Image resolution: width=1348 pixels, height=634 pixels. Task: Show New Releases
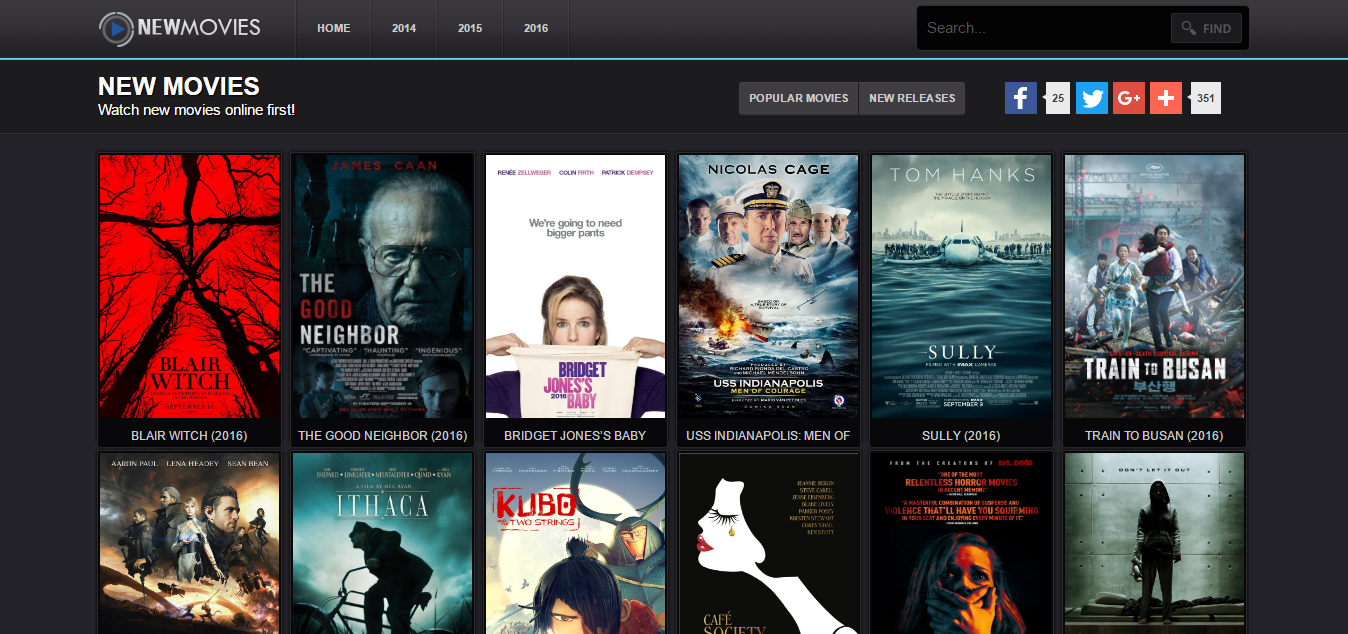click(x=912, y=98)
